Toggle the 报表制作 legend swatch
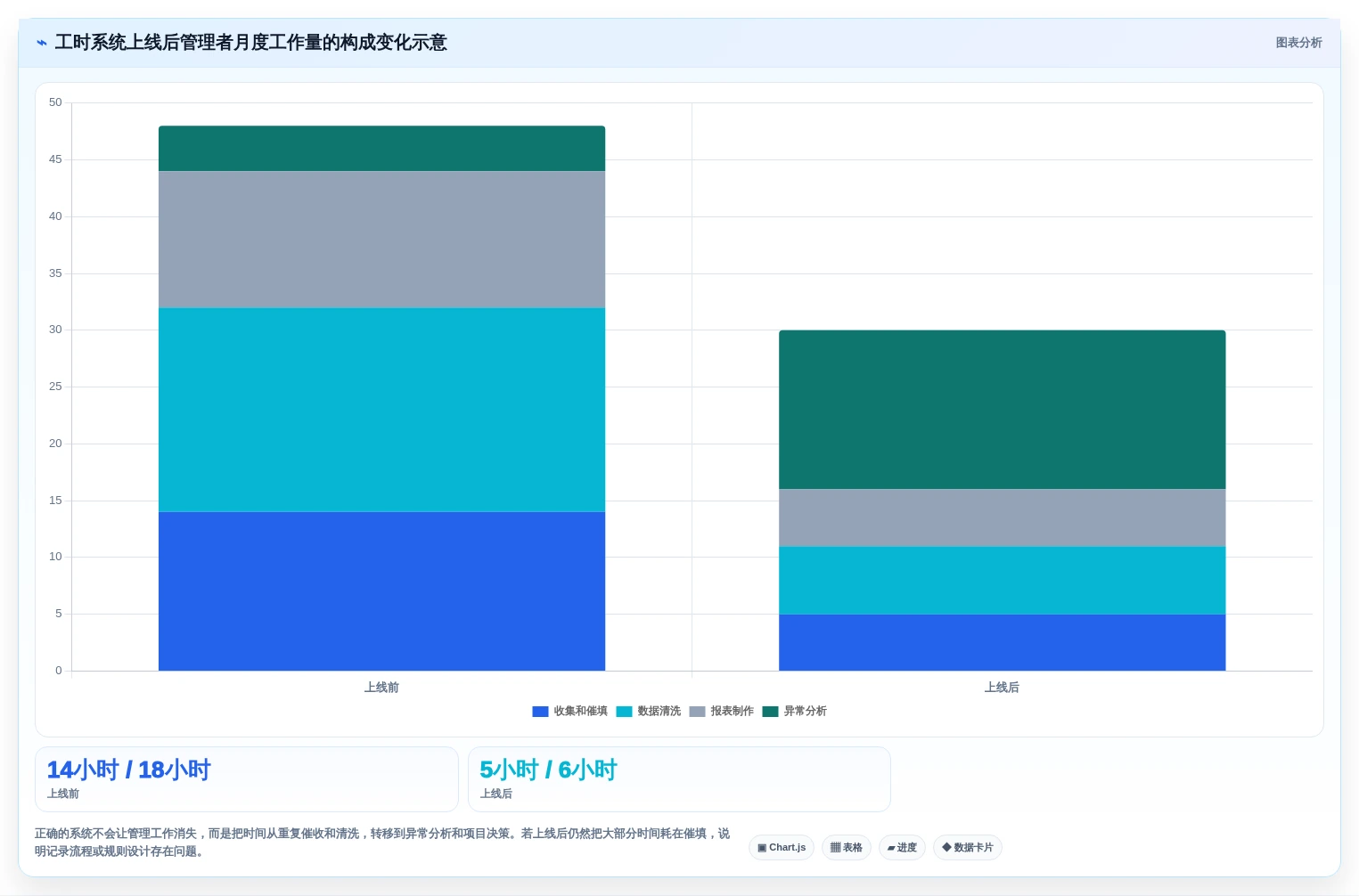This screenshot has height=896, width=1359. (697, 712)
